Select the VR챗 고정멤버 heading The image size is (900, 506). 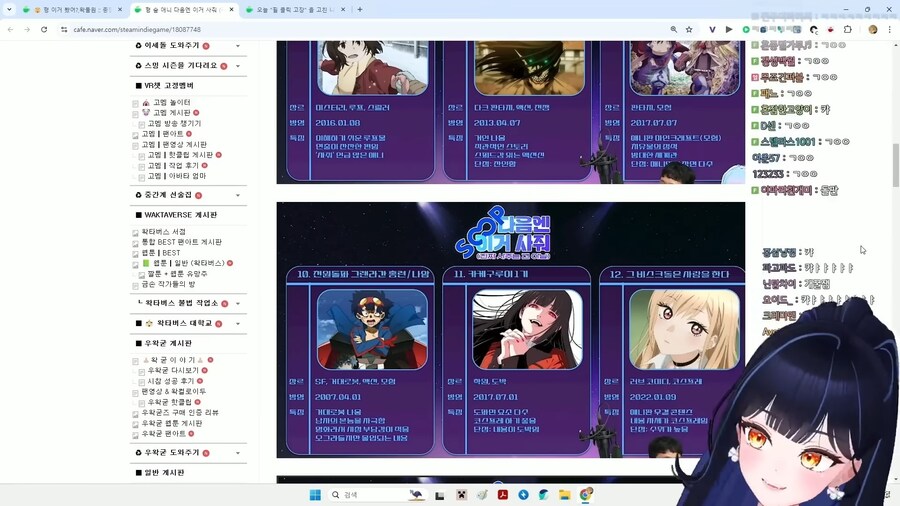(x=169, y=85)
